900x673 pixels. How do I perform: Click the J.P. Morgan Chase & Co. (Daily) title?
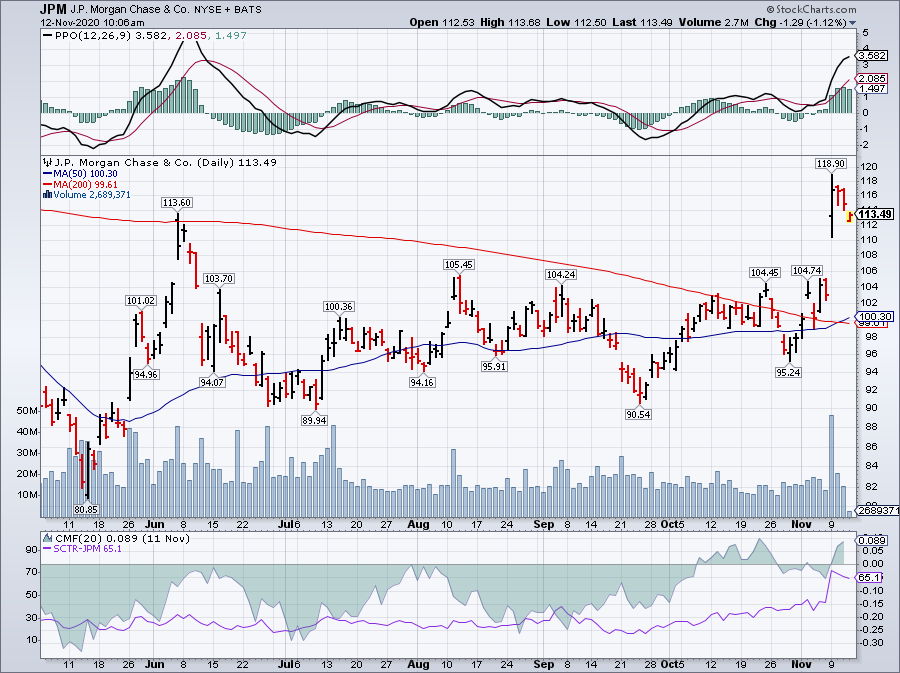coord(145,162)
